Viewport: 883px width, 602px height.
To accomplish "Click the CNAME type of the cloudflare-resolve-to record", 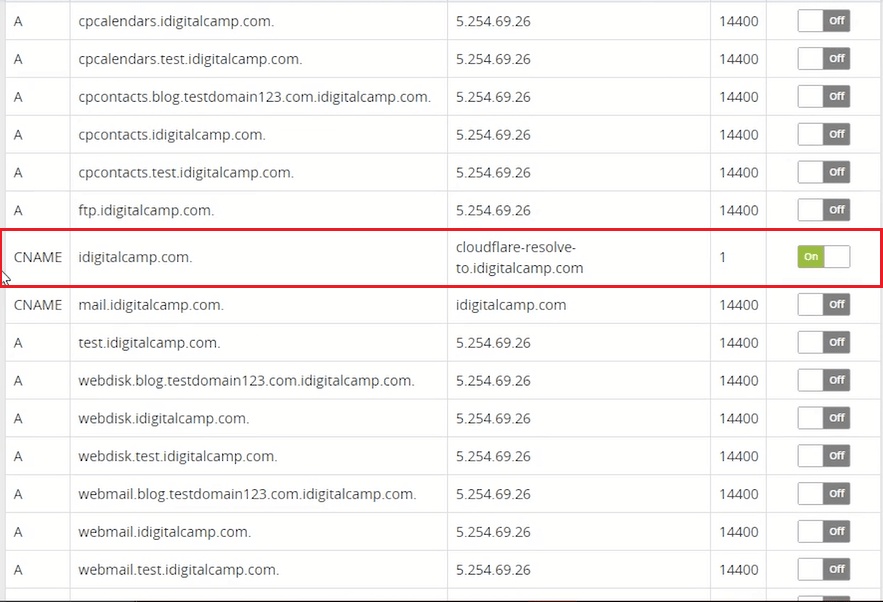I will (x=38, y=257).
